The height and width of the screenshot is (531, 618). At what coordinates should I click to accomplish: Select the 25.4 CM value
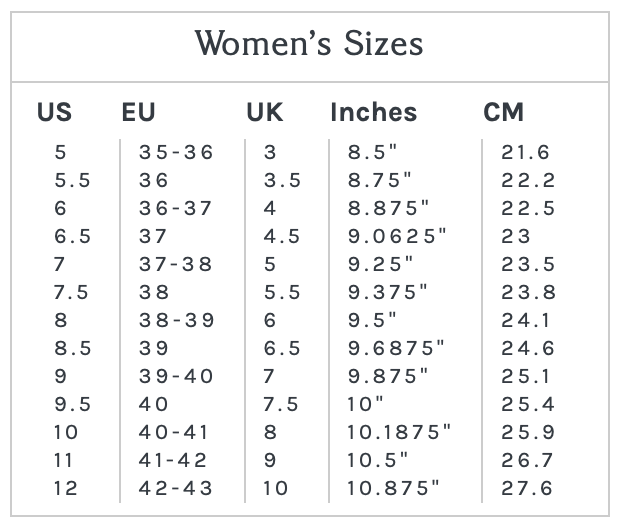pyautogui.click(x=526, y=405)
